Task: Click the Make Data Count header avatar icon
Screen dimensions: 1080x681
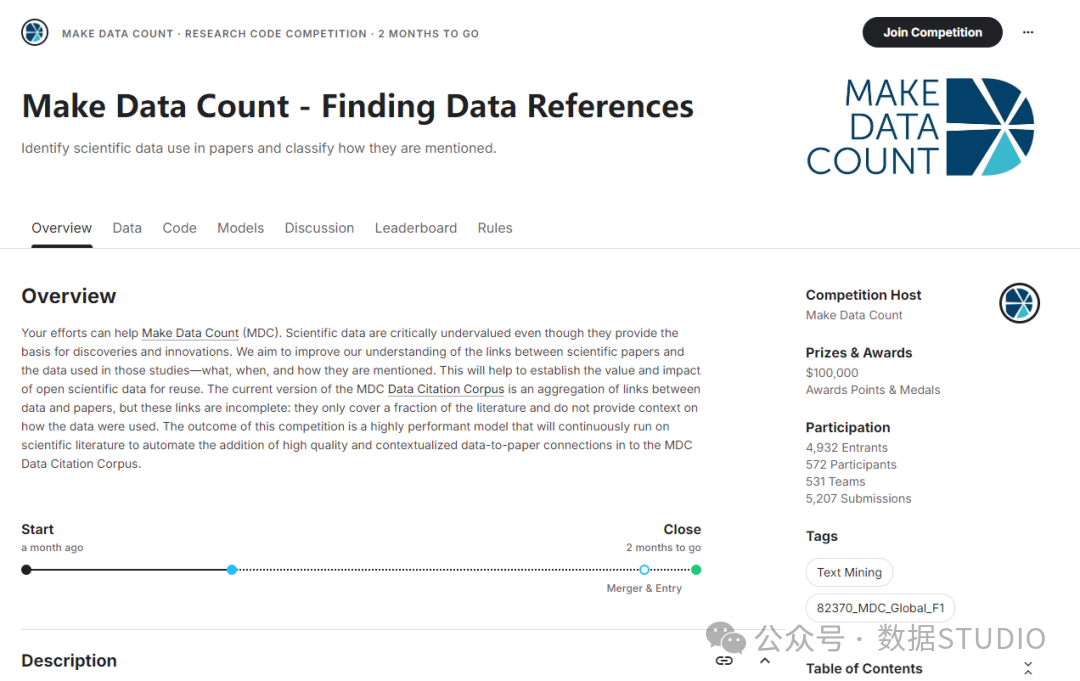Action: coord(34,32)
